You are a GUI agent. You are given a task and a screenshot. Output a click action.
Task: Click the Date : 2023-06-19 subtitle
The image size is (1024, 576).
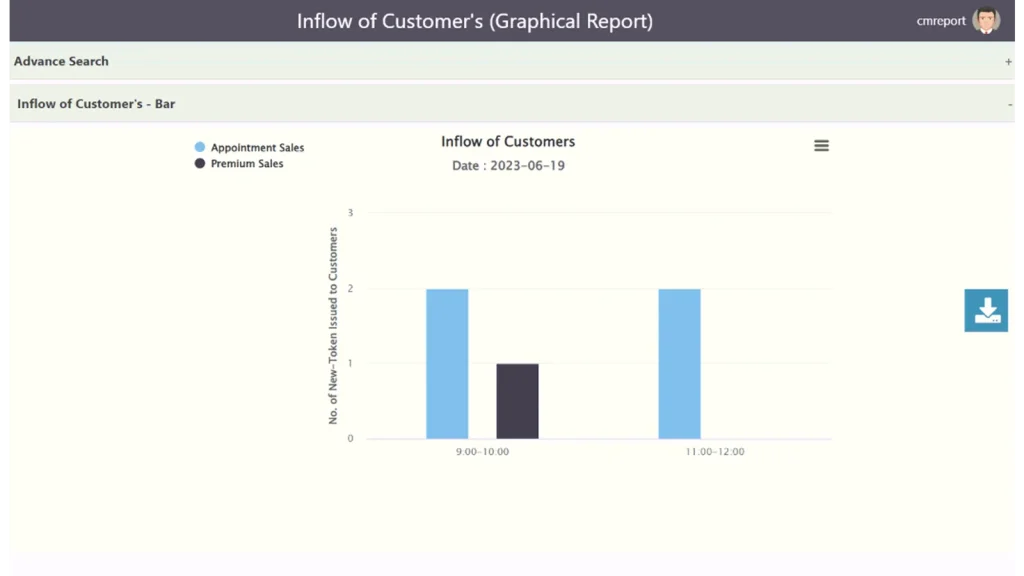508,166
